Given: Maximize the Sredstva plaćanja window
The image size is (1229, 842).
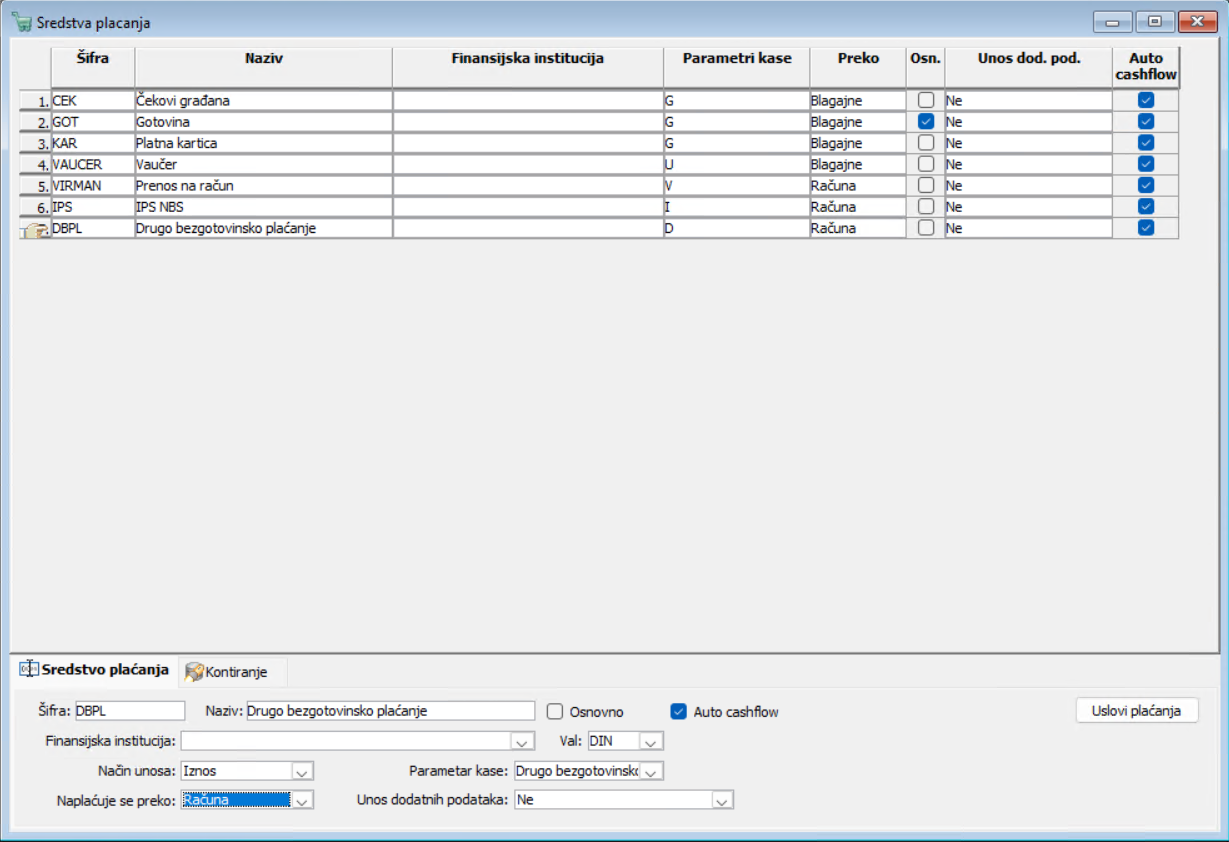Looking at the screenshot, I should [x=1155, y=21].
